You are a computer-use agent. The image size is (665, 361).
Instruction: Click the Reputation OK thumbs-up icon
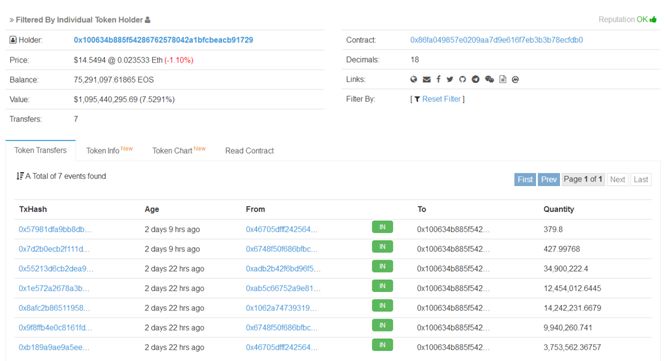pos(653,19)
